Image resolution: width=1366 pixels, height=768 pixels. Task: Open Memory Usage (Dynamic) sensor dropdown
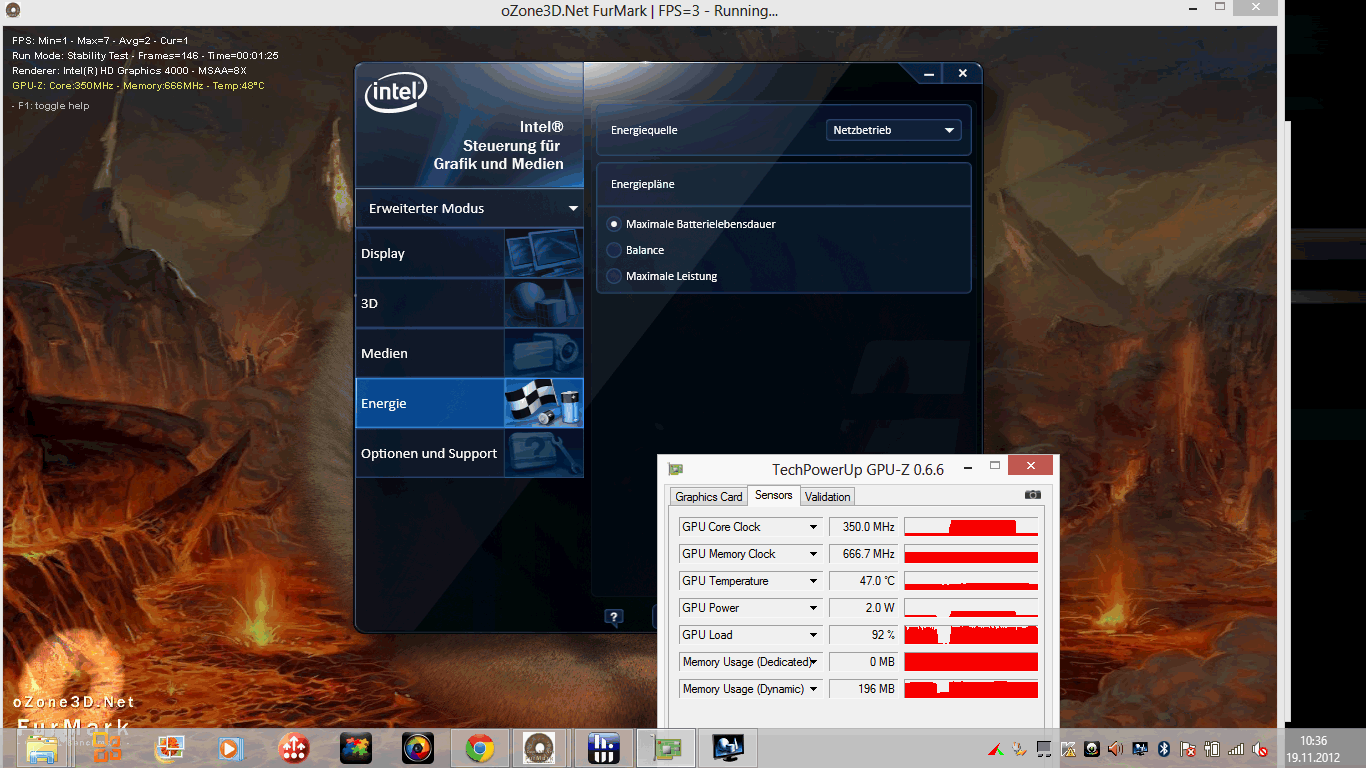tap(750, 689)
